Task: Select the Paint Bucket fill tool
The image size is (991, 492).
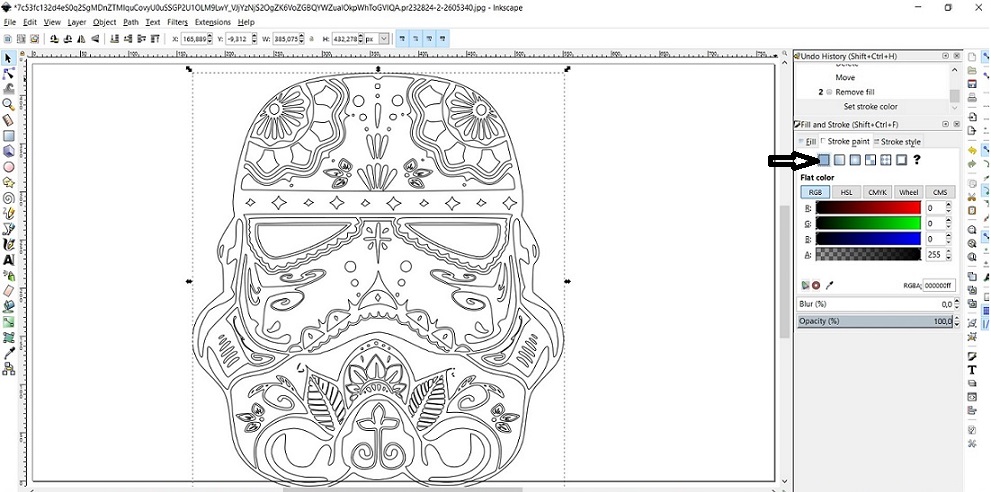Action: pos(8,306)
